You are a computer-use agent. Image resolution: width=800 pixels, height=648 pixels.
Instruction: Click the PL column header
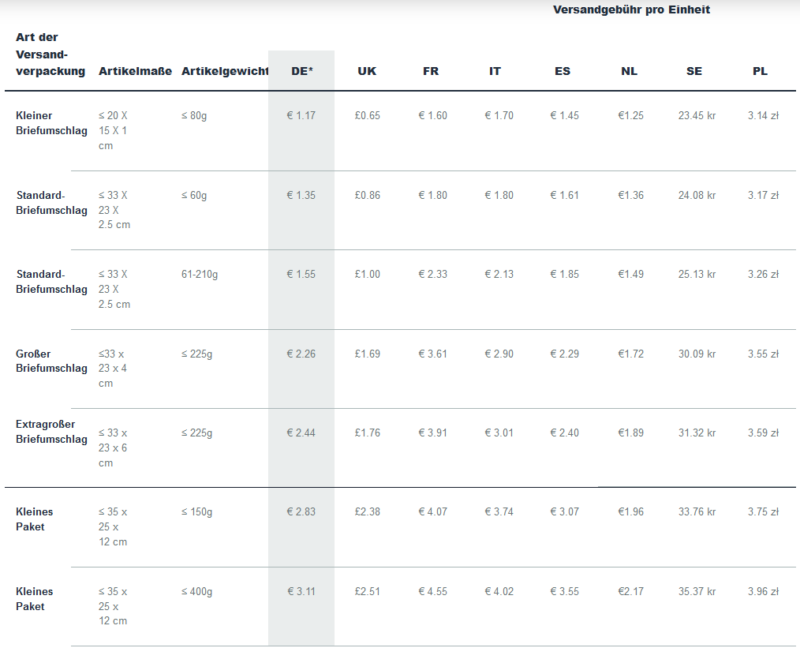[760, 71]
